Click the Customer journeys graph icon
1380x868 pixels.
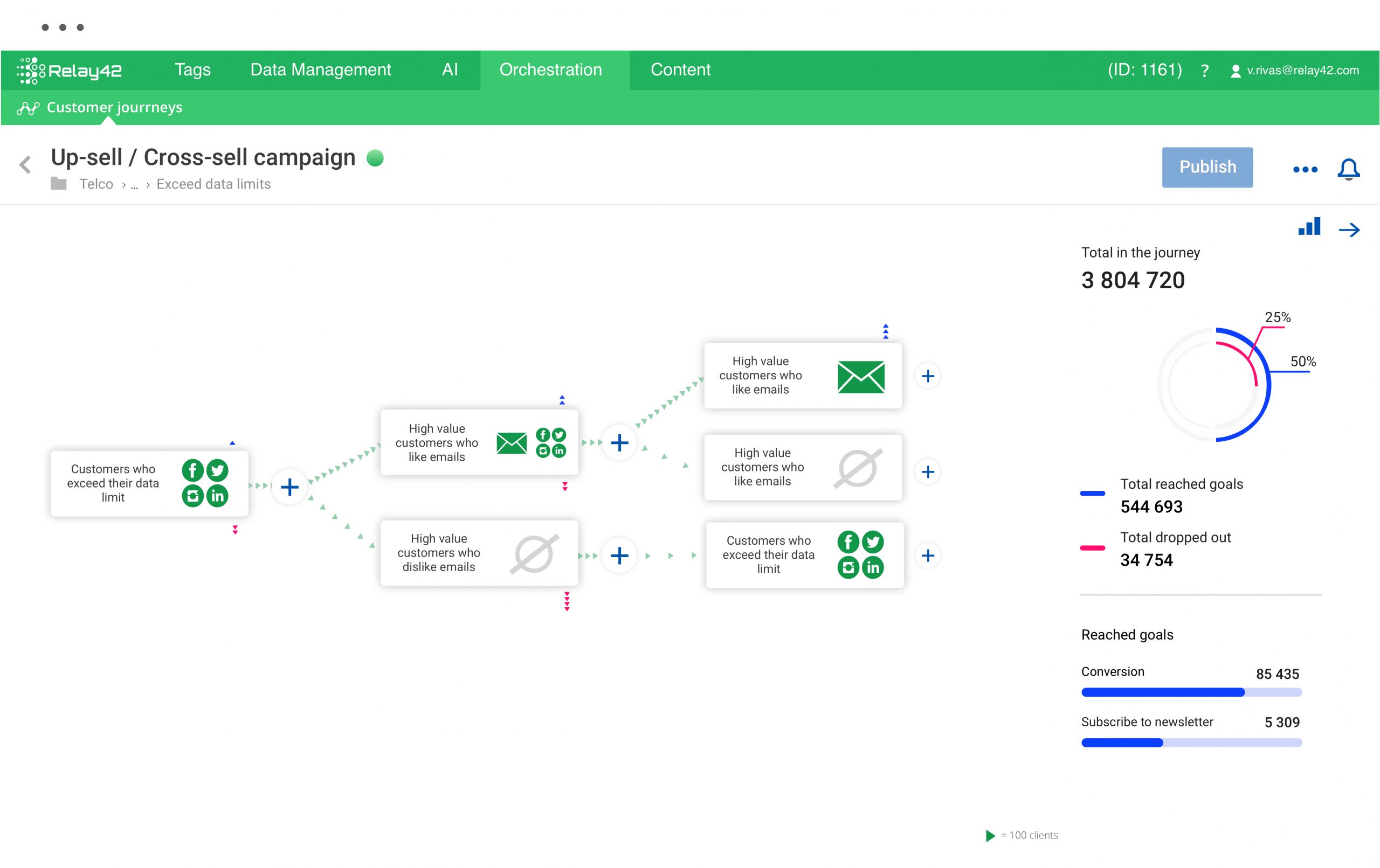(x=27, y=108)
